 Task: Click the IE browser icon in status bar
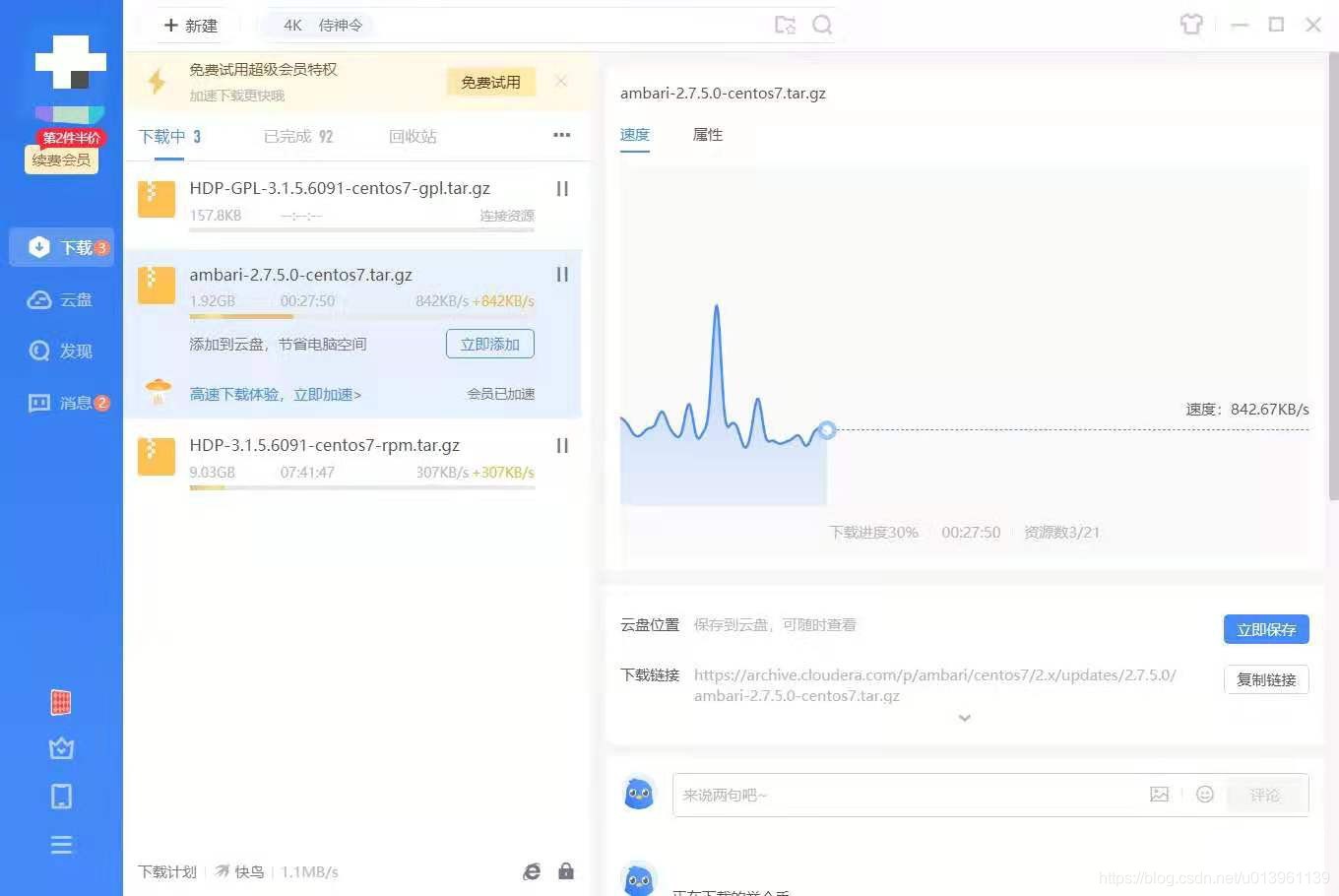[532, 871]
